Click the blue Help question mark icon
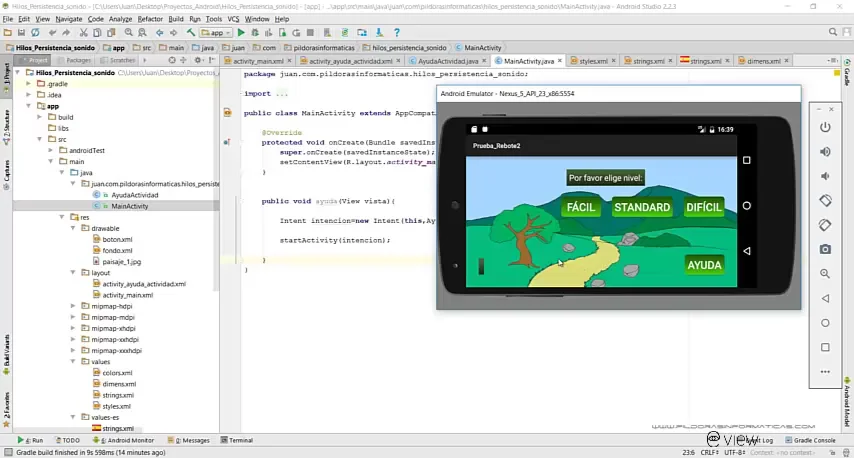Screen dimensions: 854x458 click(397, 33)
